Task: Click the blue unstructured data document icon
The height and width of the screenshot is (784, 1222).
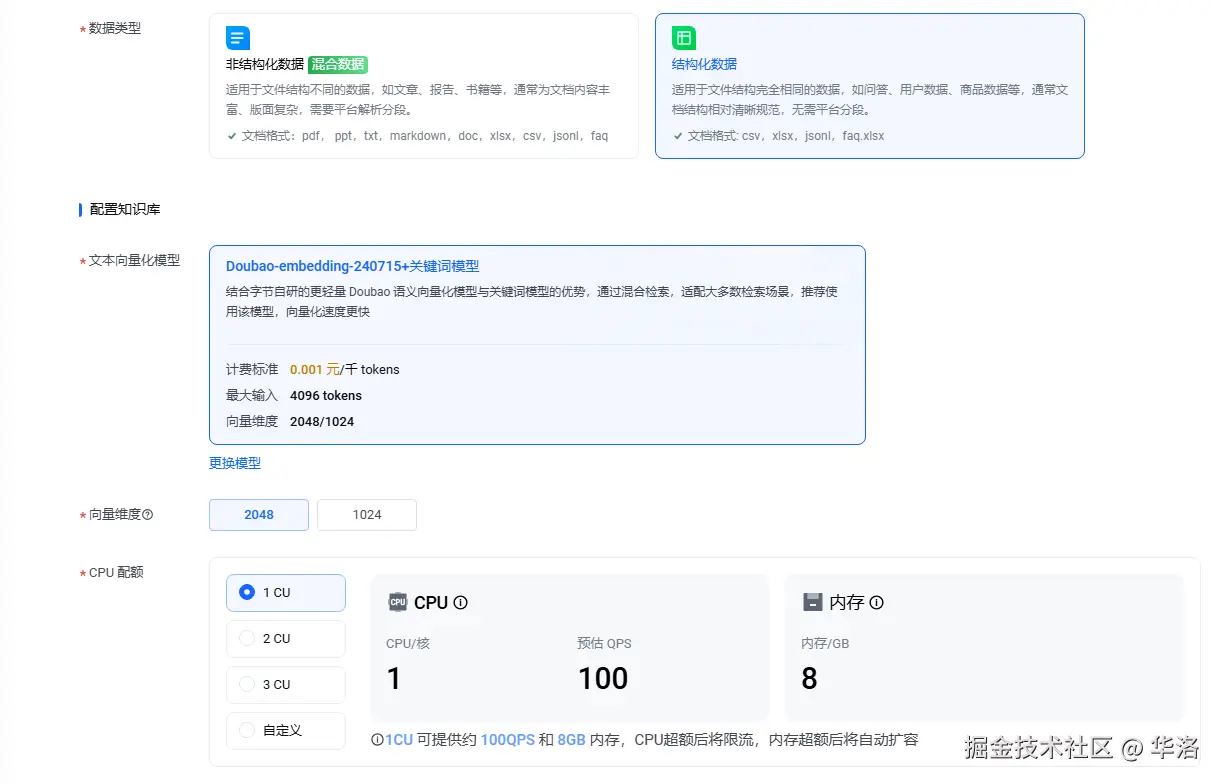Action: (x=238, y=39)
